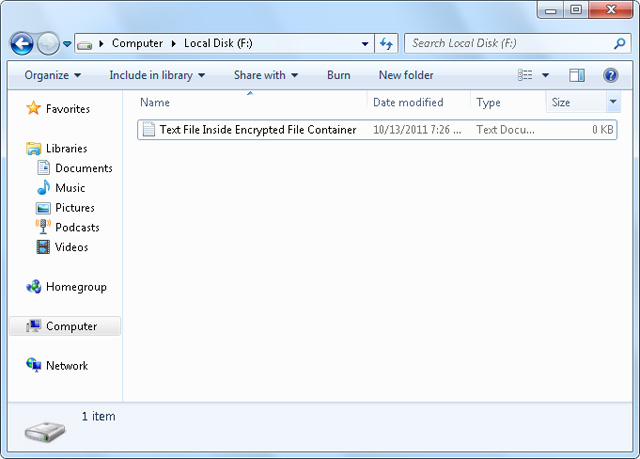
Task: Click the Text Docu... type cell
Action: click(x=505, y=130)
